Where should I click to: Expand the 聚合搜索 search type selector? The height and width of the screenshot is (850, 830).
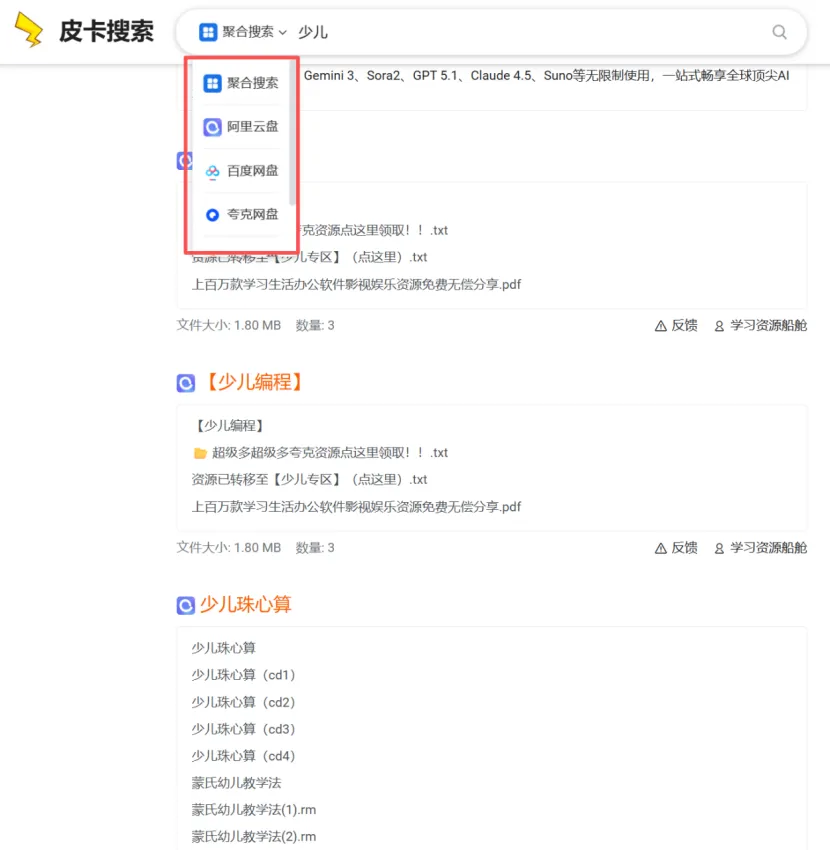[243, 32]
